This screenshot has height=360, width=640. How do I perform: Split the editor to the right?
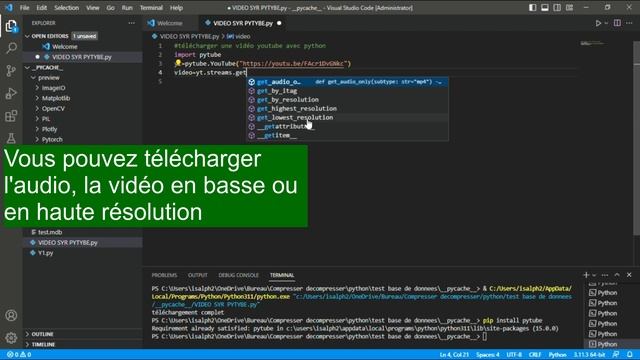pyautogui.click(x=617, y=23)
